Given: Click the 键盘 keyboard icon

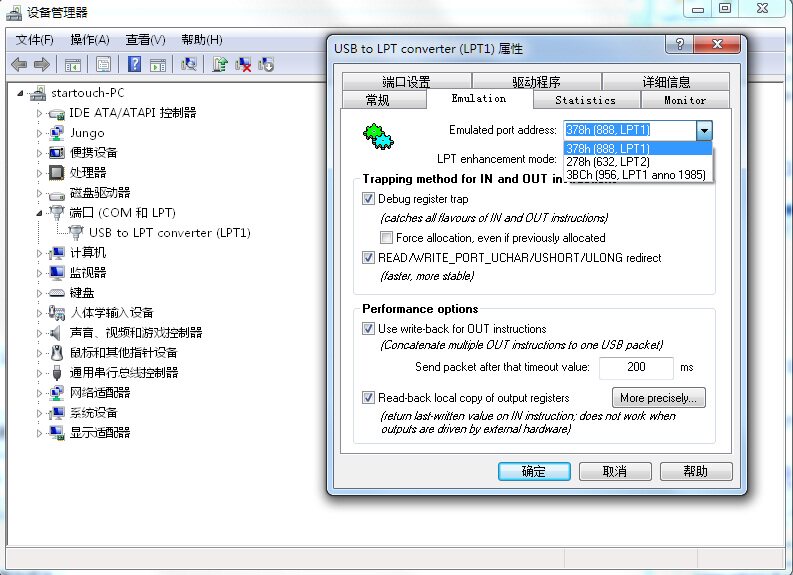Looking at the screenshot, I should 57,293.
